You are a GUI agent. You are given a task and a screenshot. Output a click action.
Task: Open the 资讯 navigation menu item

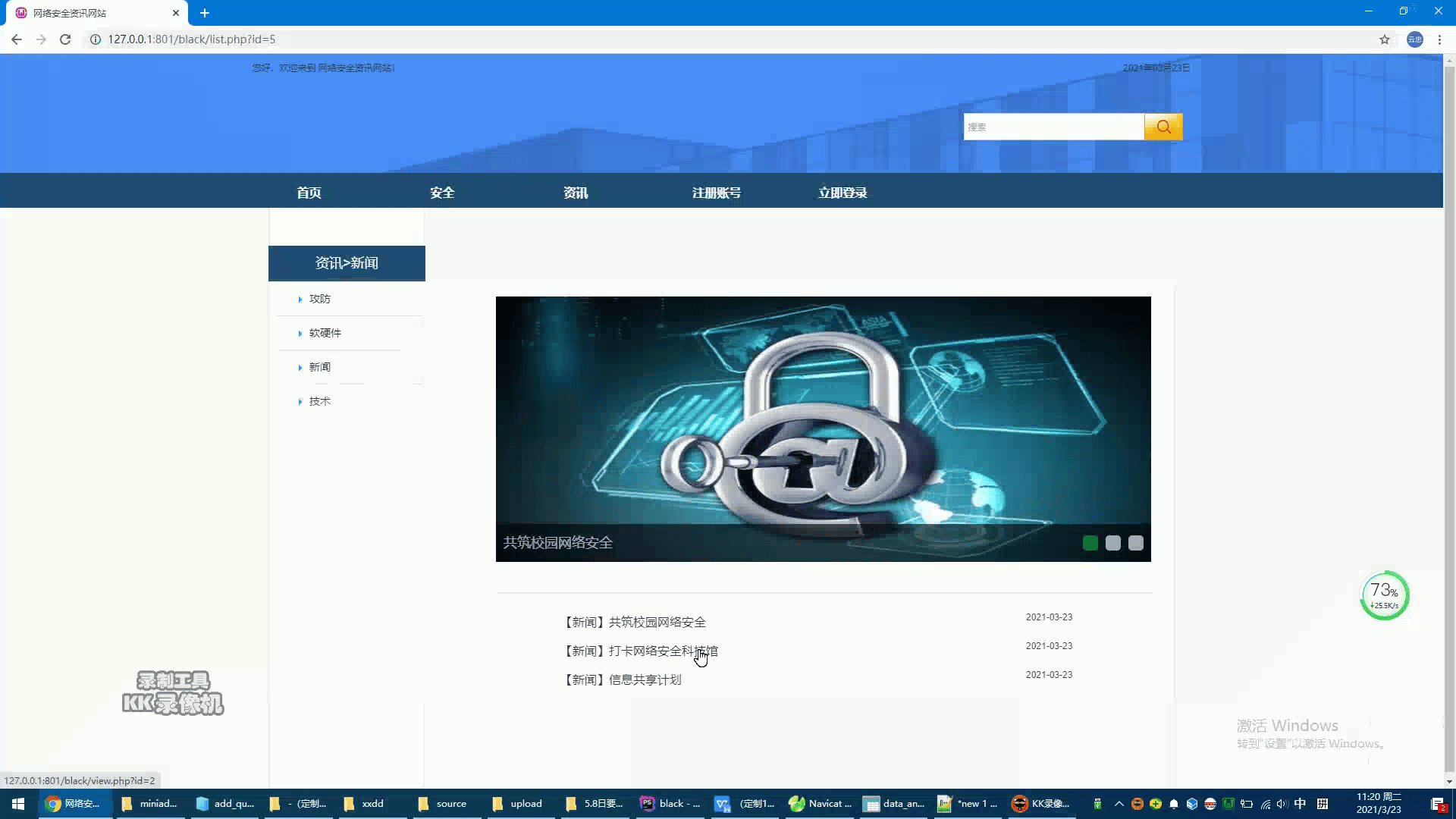(x=576, y=193)
